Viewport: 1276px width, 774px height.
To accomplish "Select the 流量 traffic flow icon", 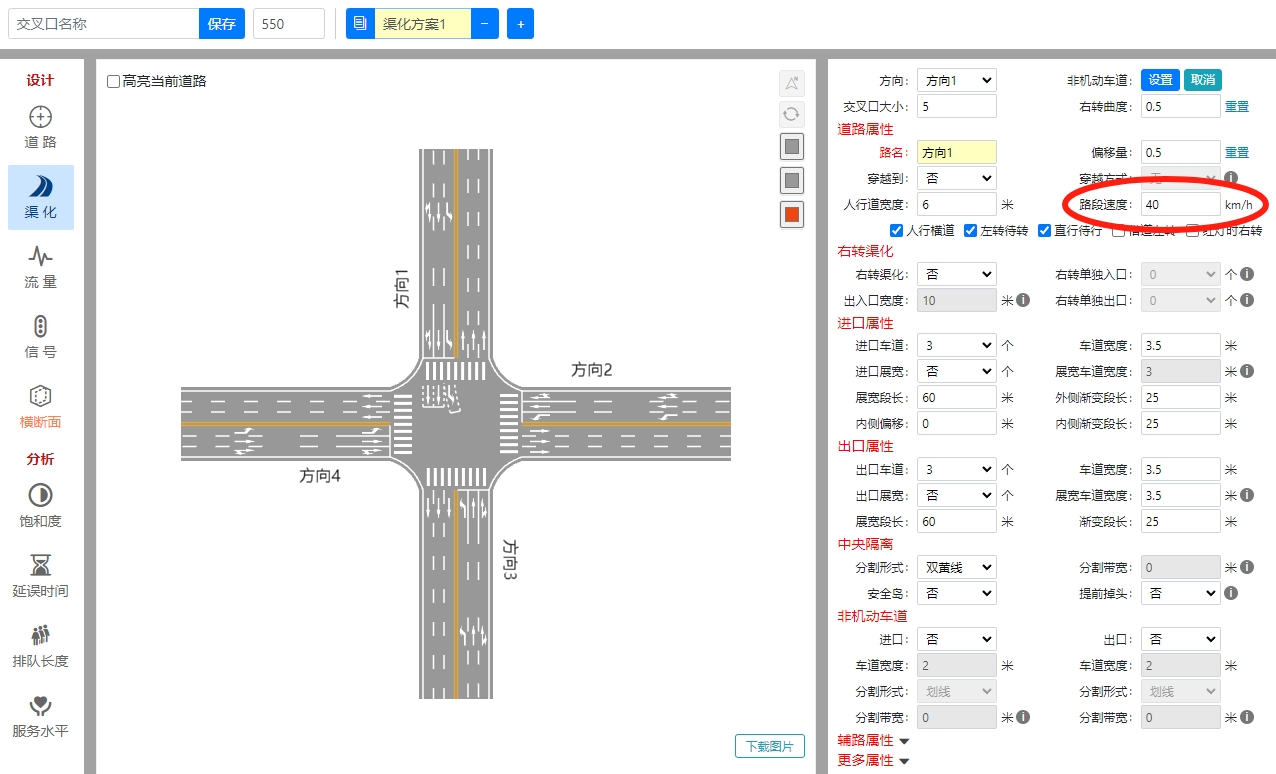I will click(x=40, y=267).
